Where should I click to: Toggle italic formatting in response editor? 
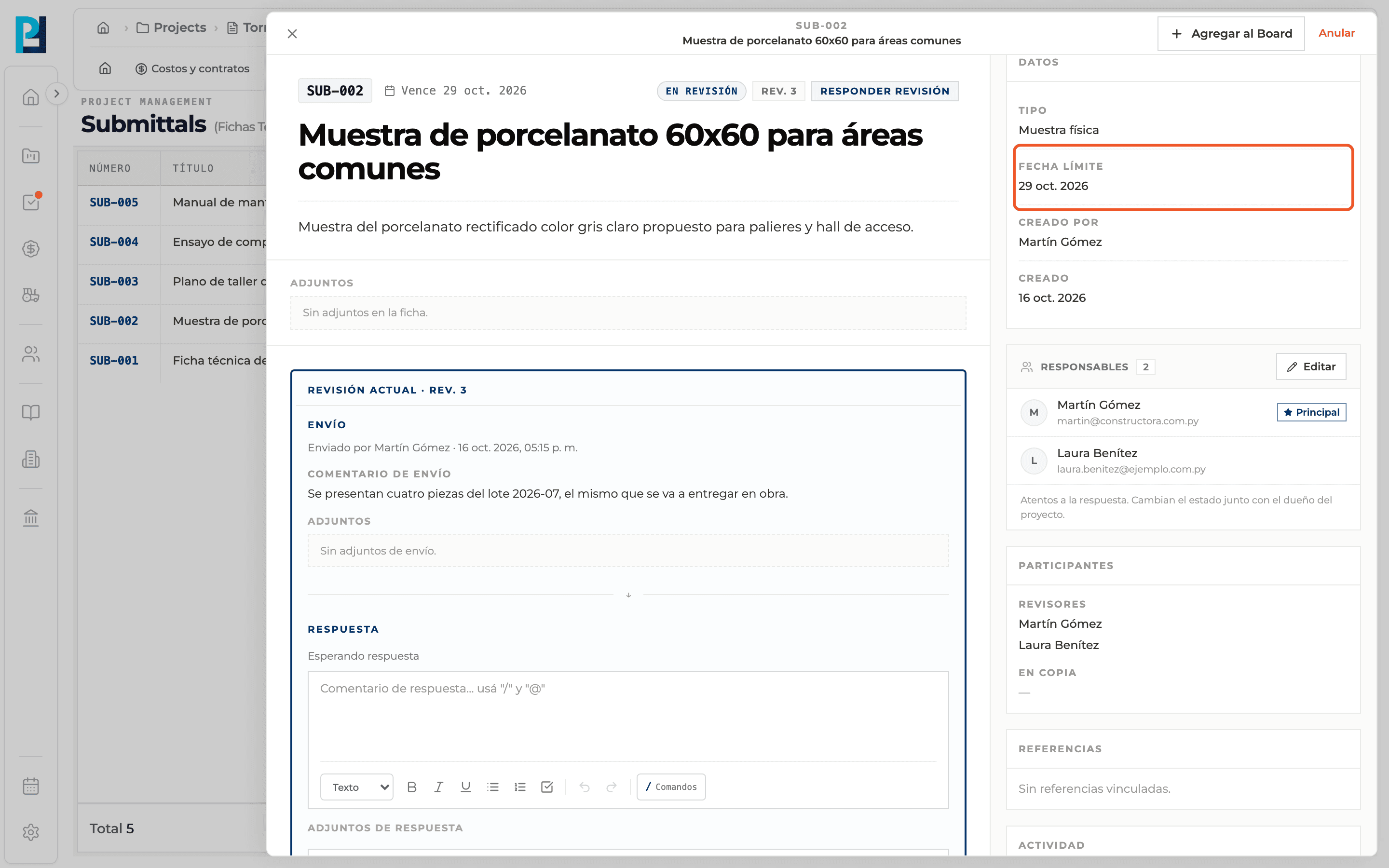438,787
